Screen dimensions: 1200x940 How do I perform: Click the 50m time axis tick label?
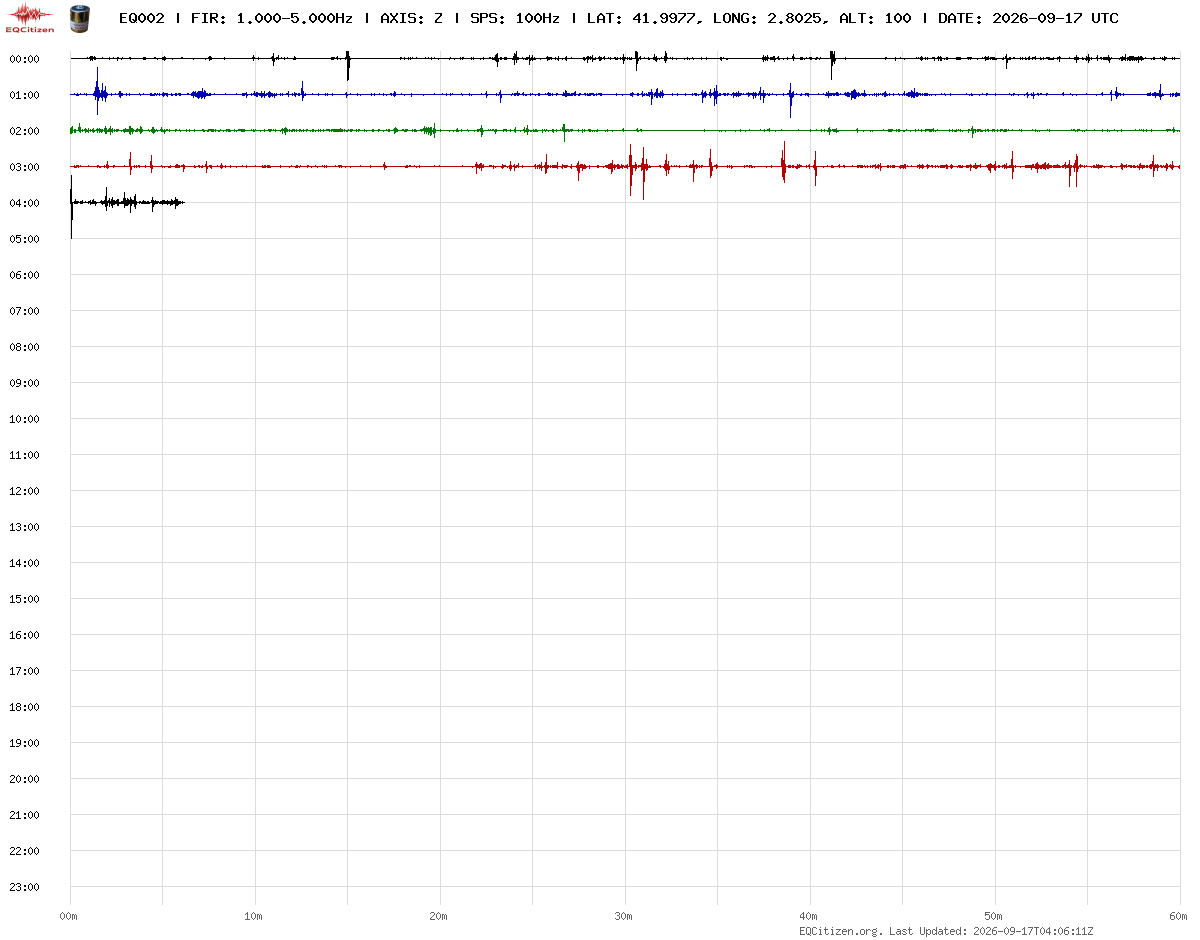[x=994, y=916]
